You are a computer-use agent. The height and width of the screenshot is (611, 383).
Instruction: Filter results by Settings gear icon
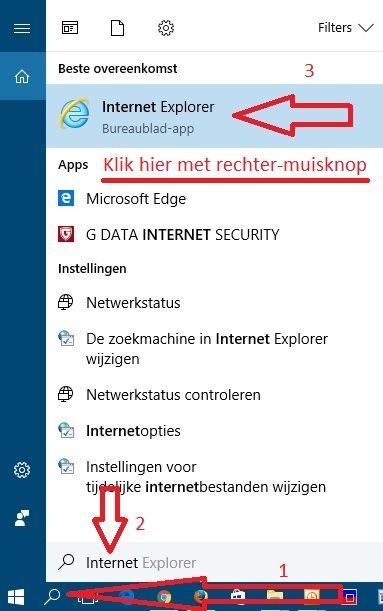pos(166,28)
